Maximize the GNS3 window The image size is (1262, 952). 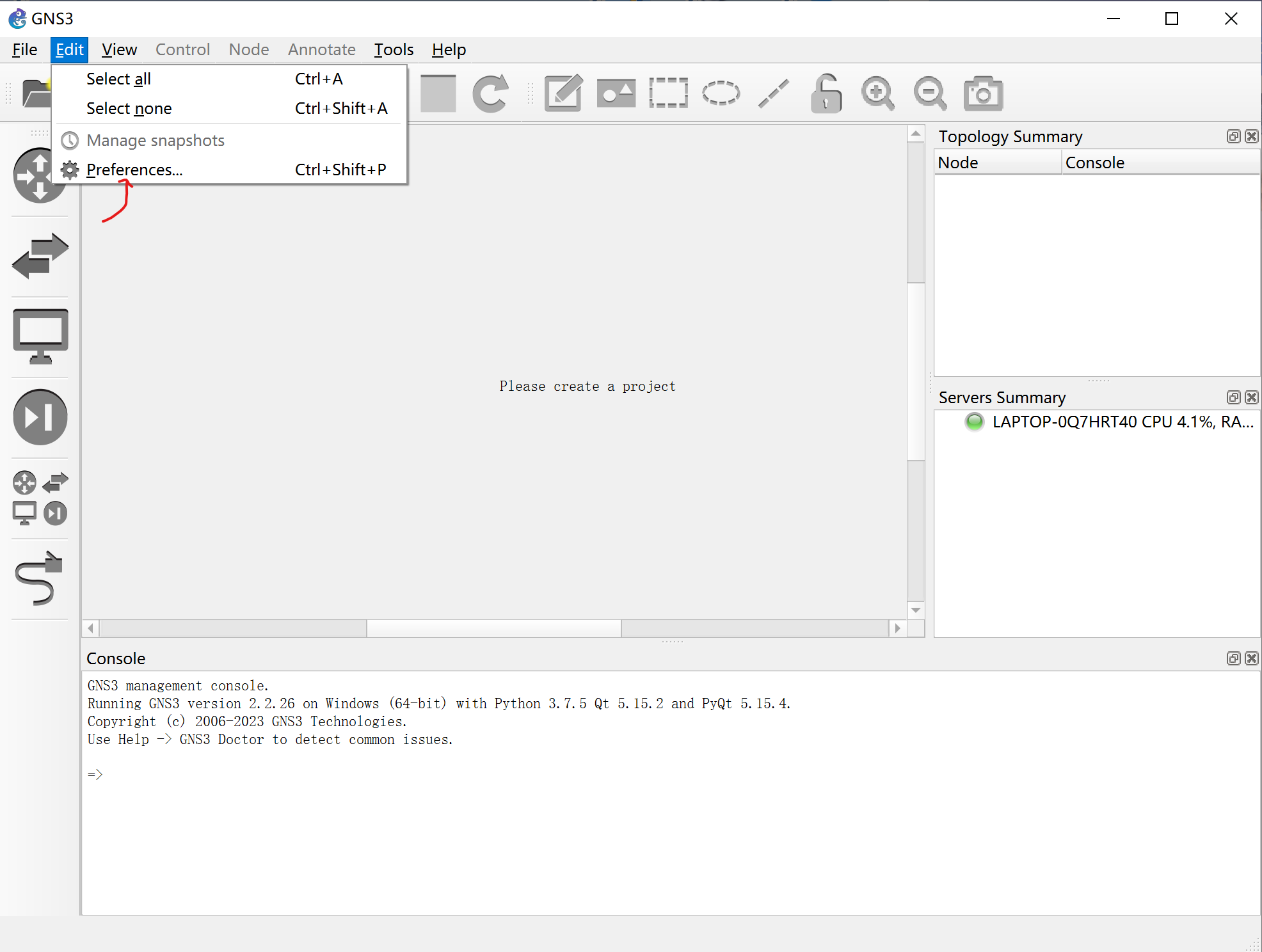(1172, 19)
